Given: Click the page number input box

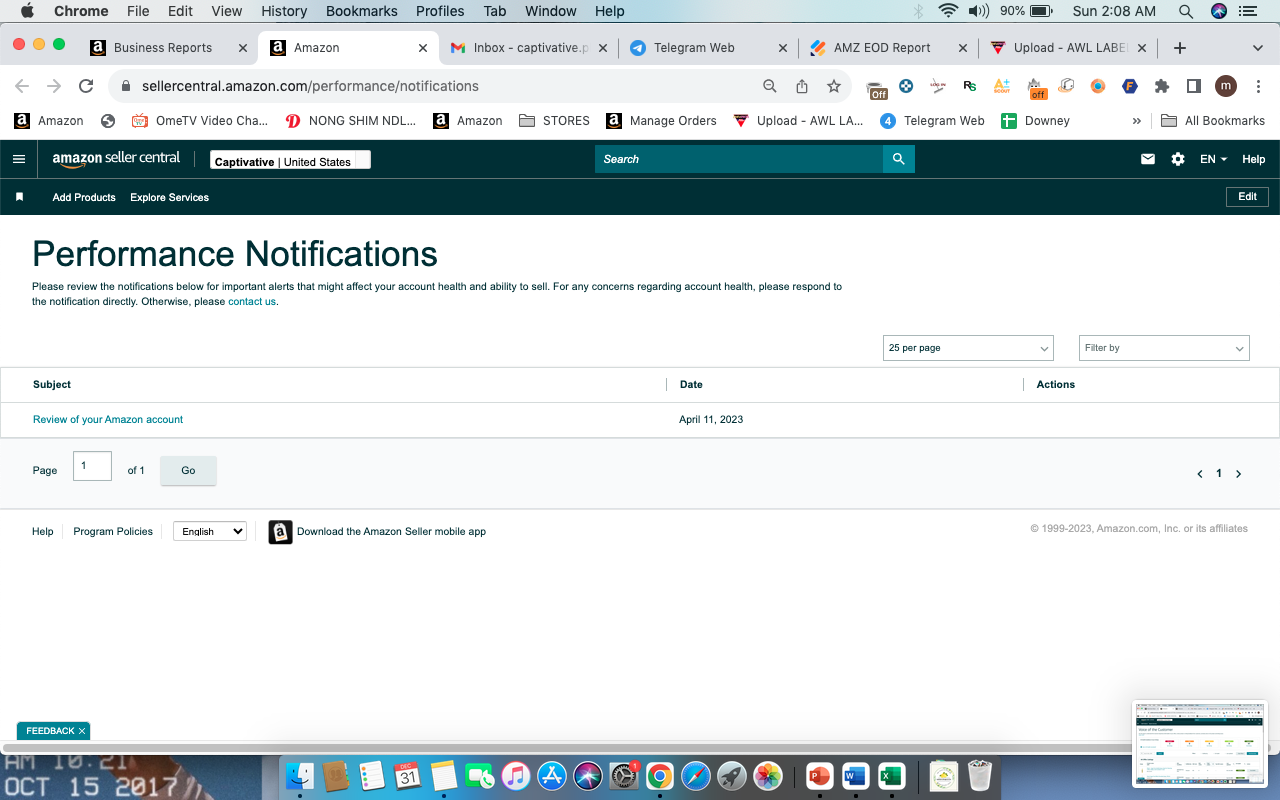Looking at the screenshot, I should pos(92,466).
